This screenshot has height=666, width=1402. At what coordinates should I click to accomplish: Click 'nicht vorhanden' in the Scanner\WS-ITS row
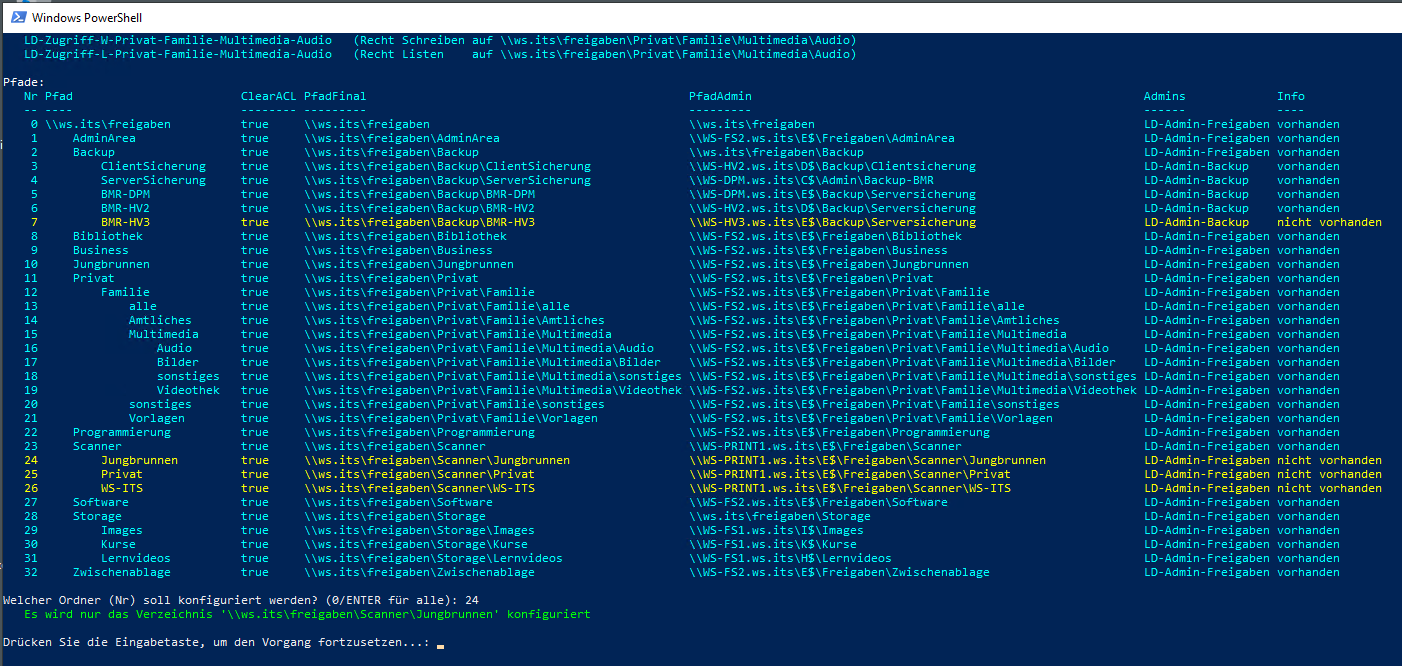(1329, 488)
